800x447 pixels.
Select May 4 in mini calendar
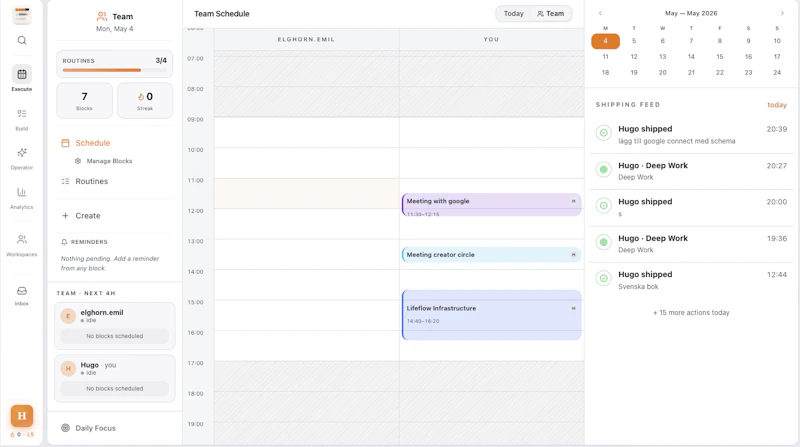605,41
